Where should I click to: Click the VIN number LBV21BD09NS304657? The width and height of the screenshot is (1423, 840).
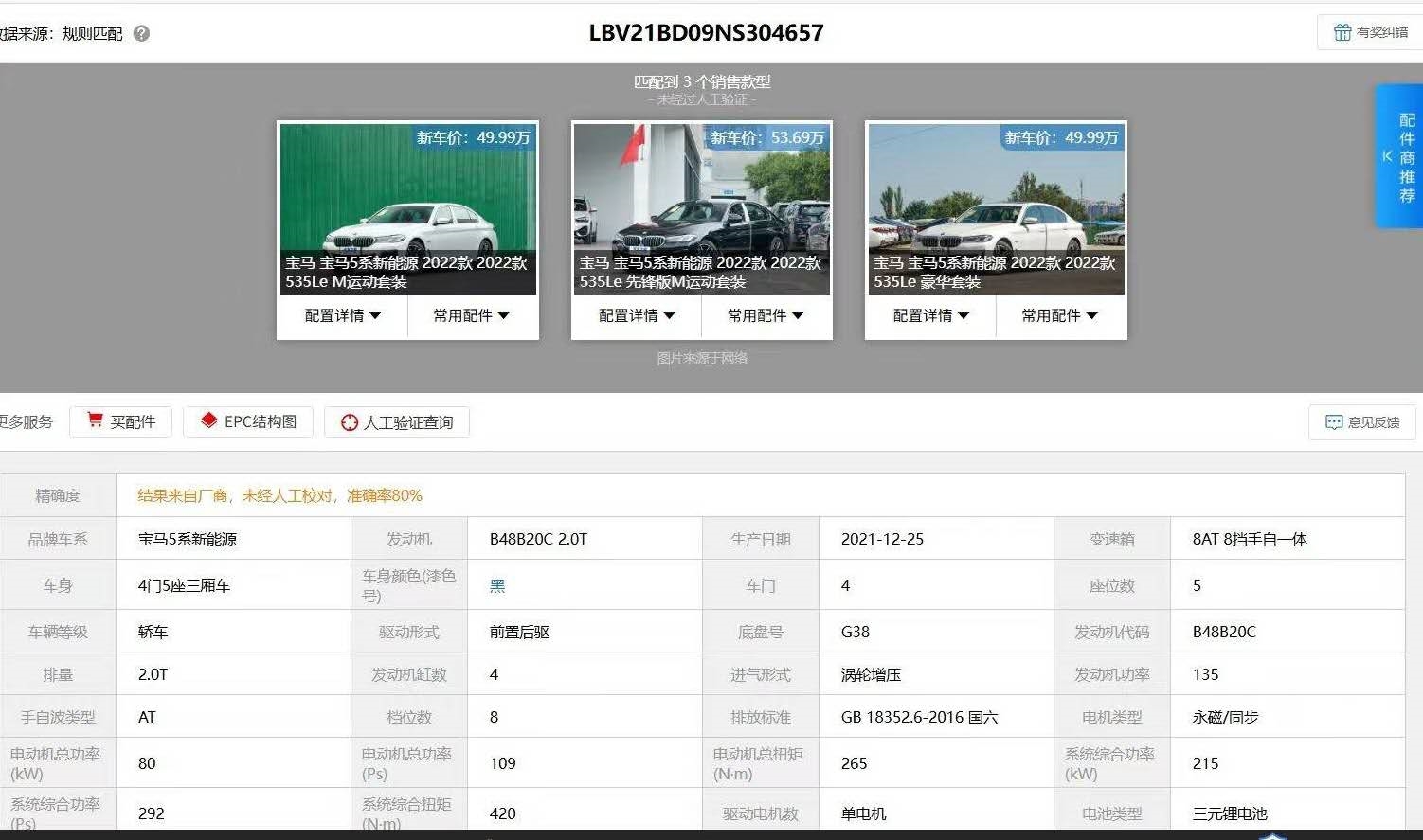click(x=706, y=33)
